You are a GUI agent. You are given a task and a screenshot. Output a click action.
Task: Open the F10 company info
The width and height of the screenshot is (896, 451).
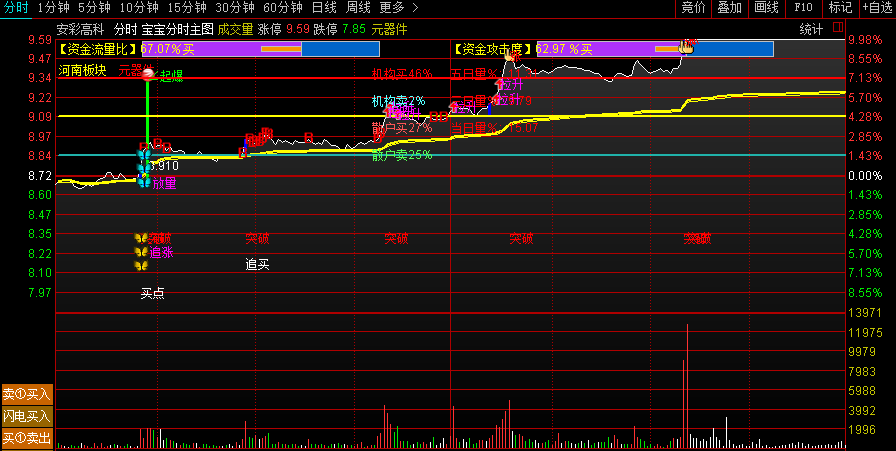click(x=803, y=8)
